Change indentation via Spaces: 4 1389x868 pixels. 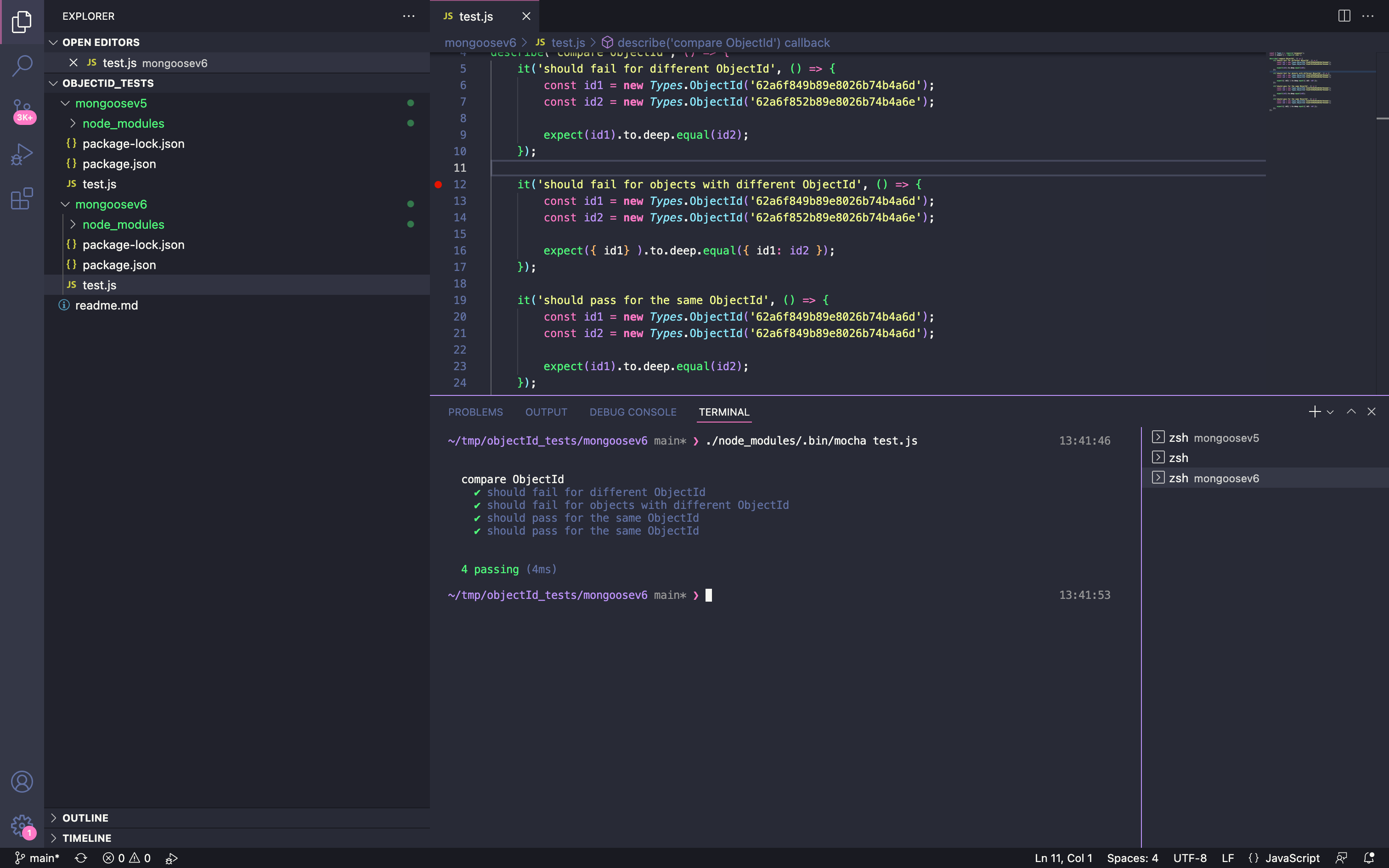click(1132, 858)
